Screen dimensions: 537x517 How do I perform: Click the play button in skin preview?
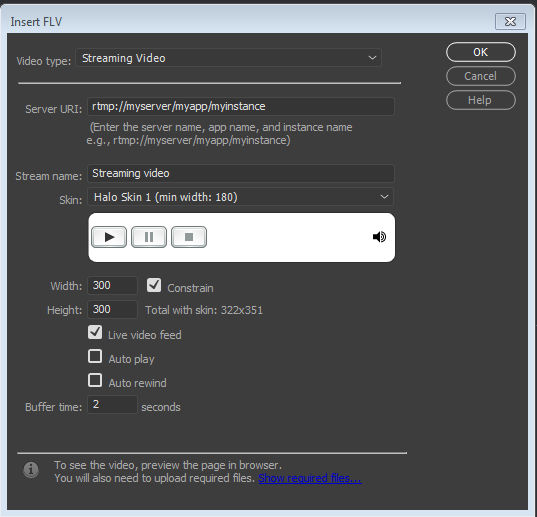coord(109,237)
